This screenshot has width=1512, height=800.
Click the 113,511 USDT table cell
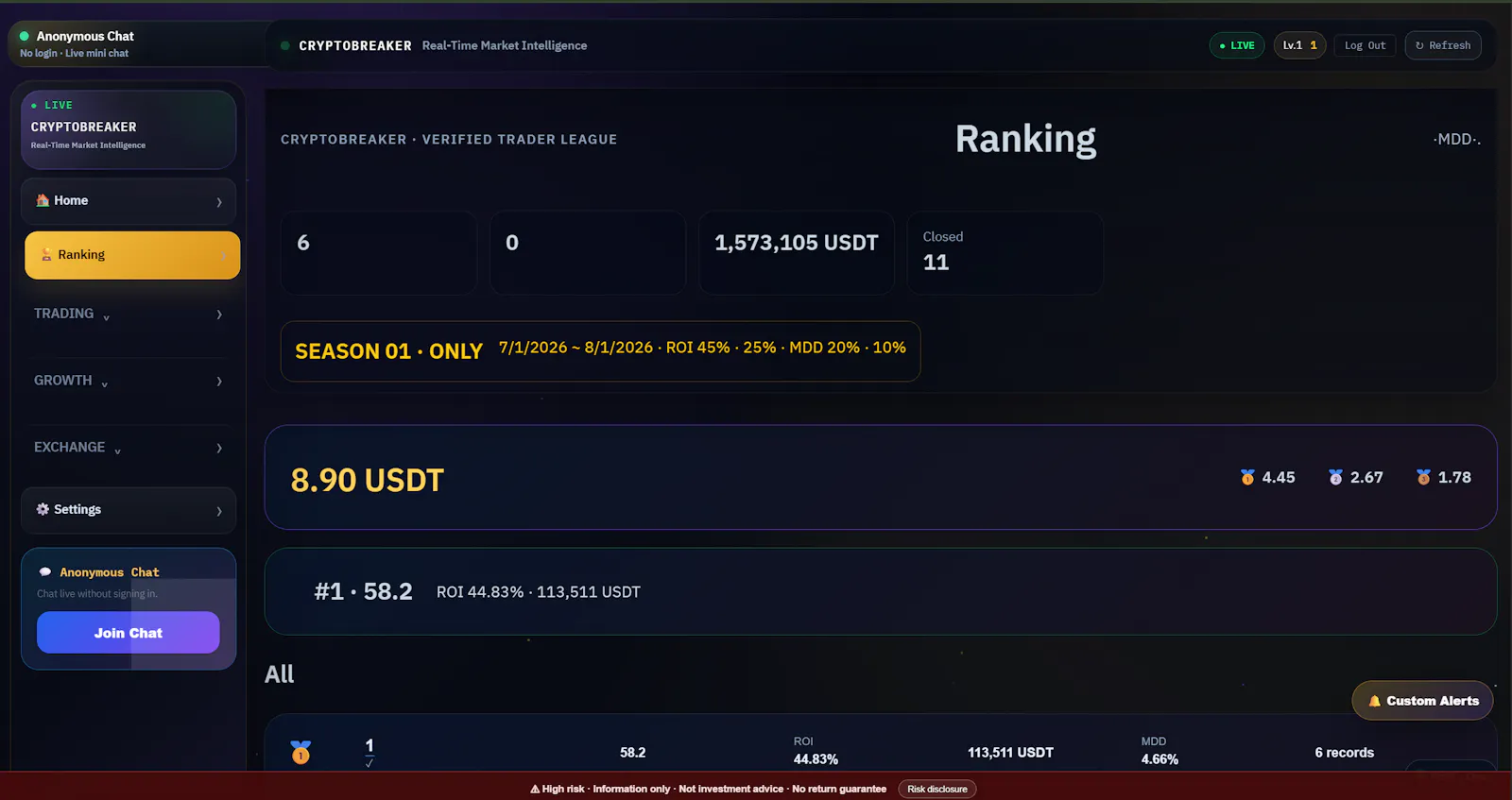tap(1010, 753)
